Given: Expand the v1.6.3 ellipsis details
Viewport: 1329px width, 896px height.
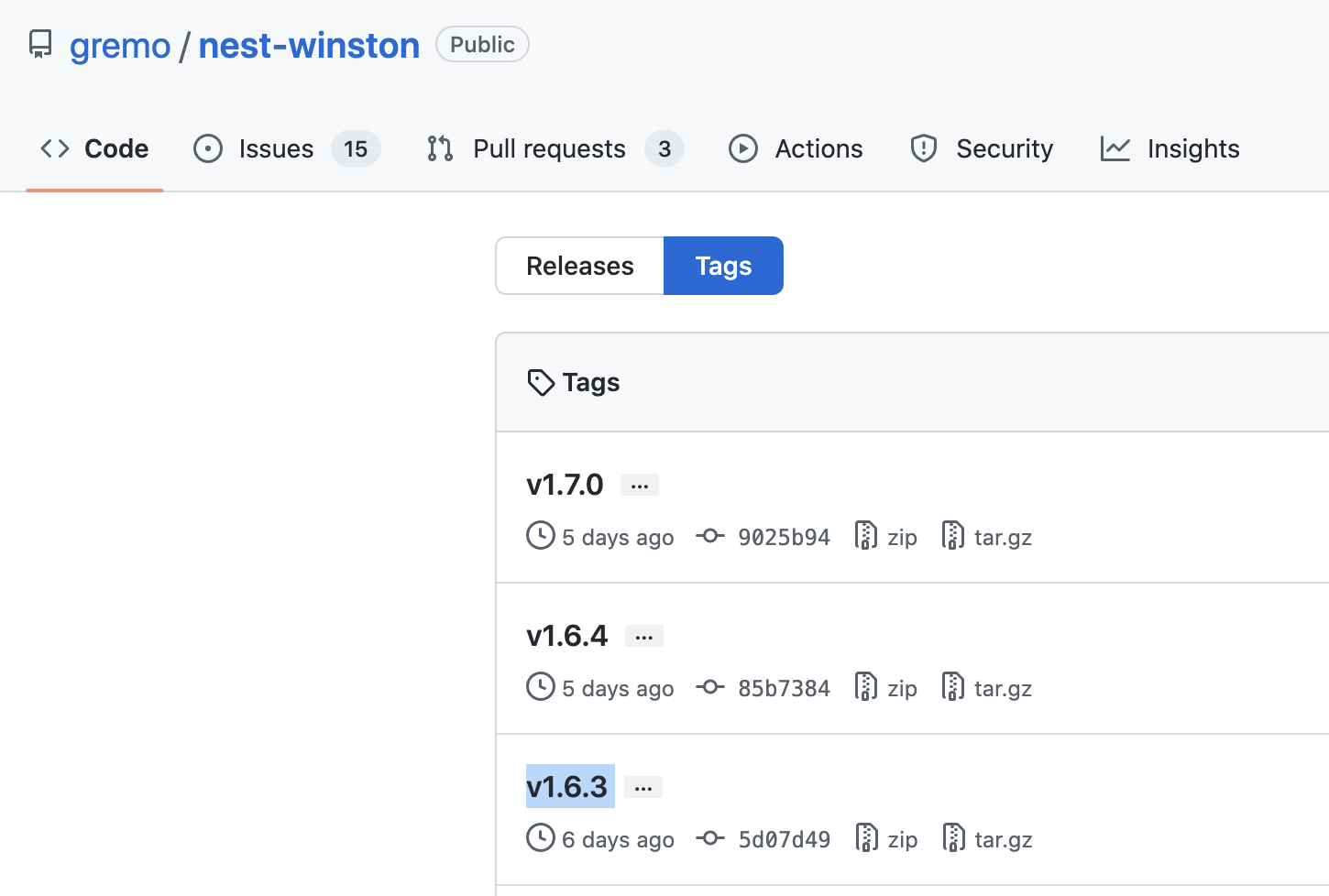Looking at the screenshot, I should tap(643, 787).
